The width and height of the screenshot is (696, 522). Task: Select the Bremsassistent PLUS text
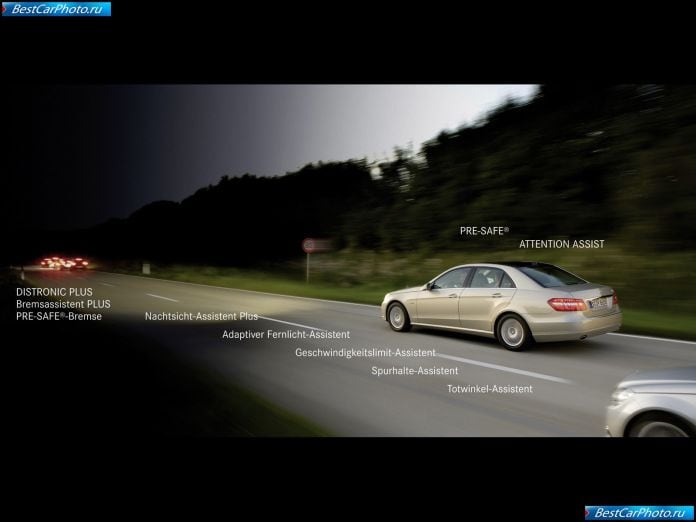pyautogui.click(x=63, y=304)
